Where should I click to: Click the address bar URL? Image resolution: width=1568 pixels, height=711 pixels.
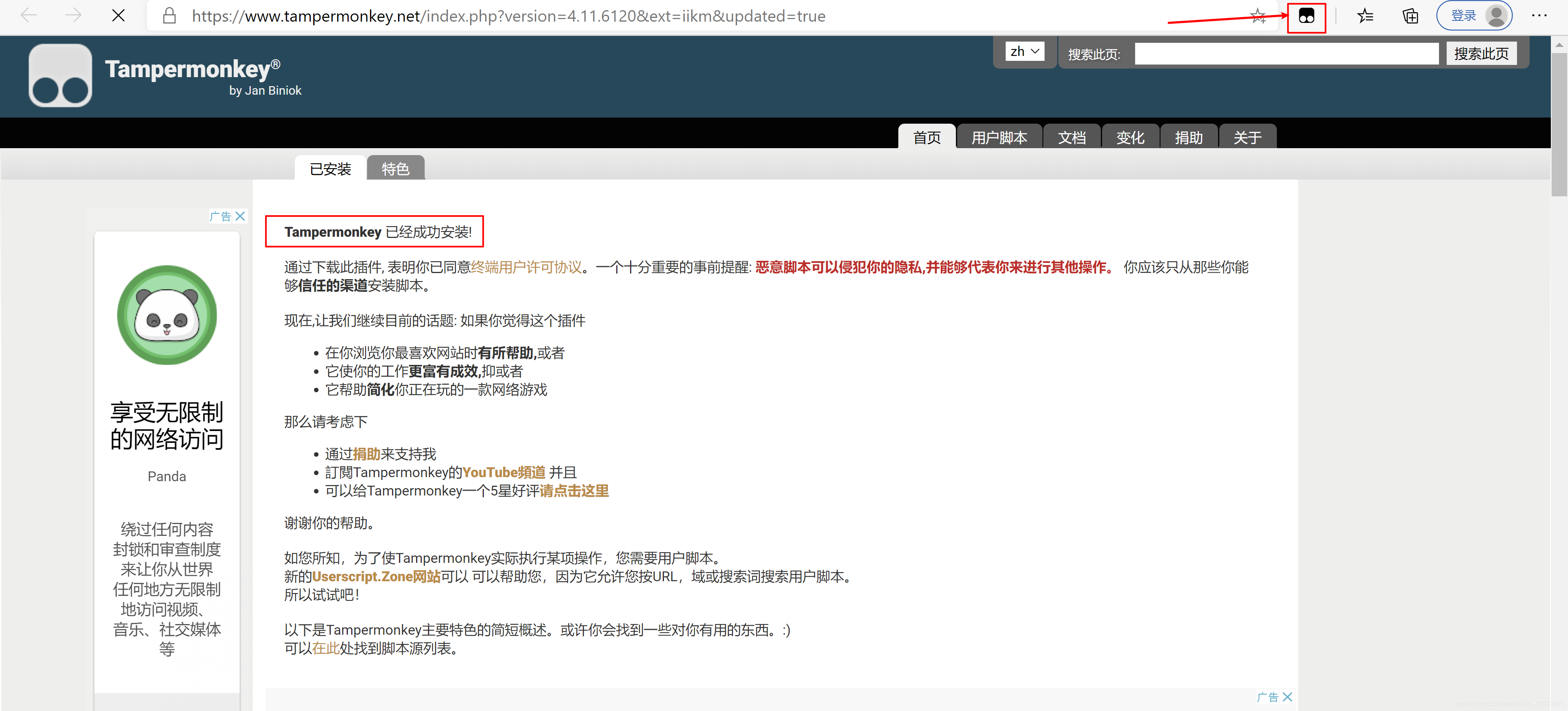coord(508,16)
